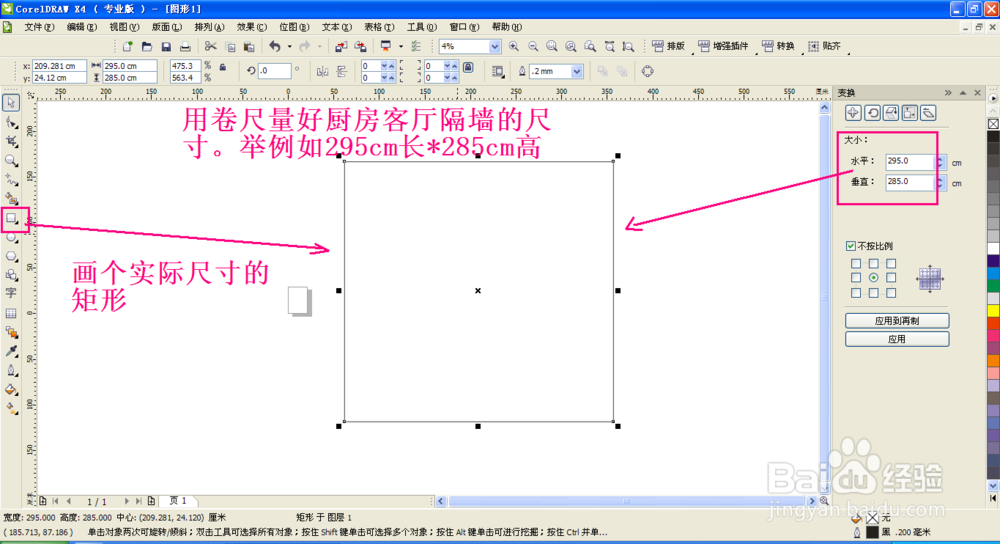The width and height of the screenshot is (1000, 544).
Task: Click the 应用到再制 button
Action: coord(897,321)
